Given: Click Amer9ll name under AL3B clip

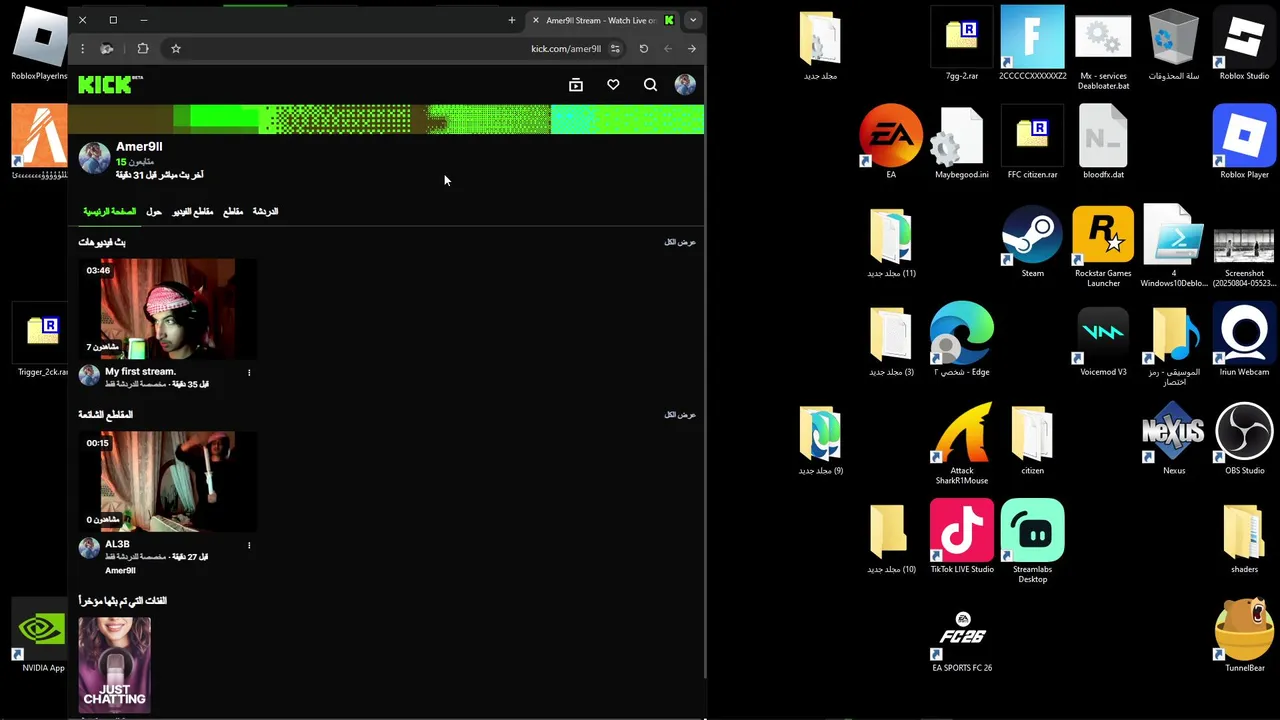Looking at the screenshot, I should coord(120,570).
